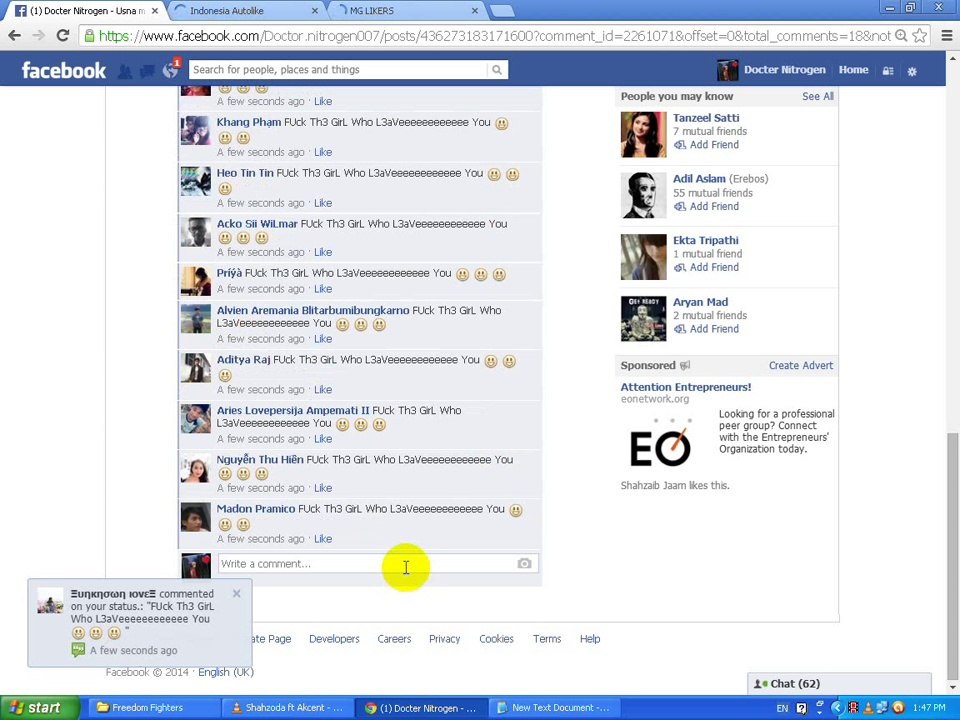Click browser forward arrow

pos(39,36)
